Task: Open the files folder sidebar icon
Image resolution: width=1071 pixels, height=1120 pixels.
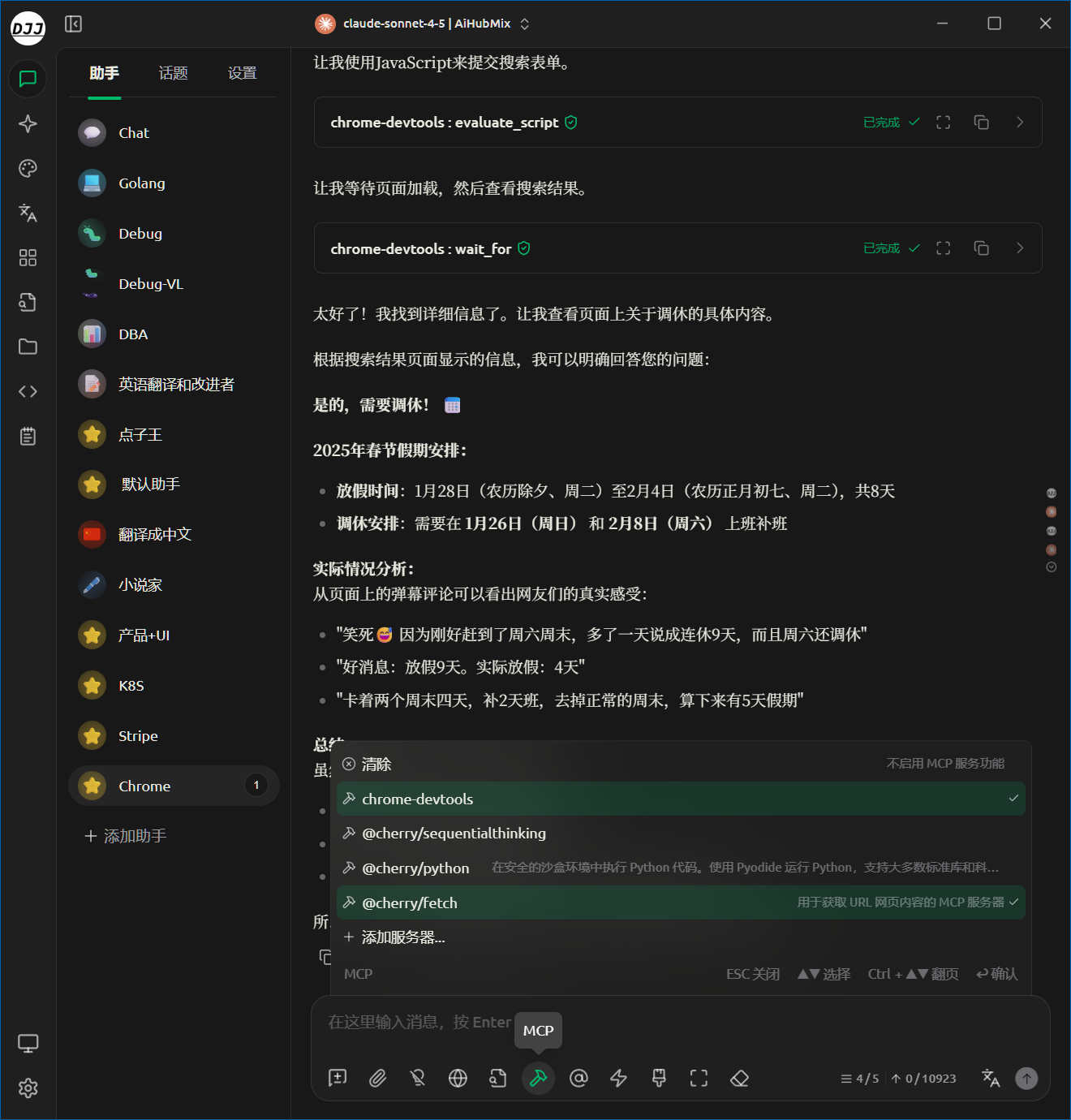Action: pyautogui.click(x=28, y=347)
